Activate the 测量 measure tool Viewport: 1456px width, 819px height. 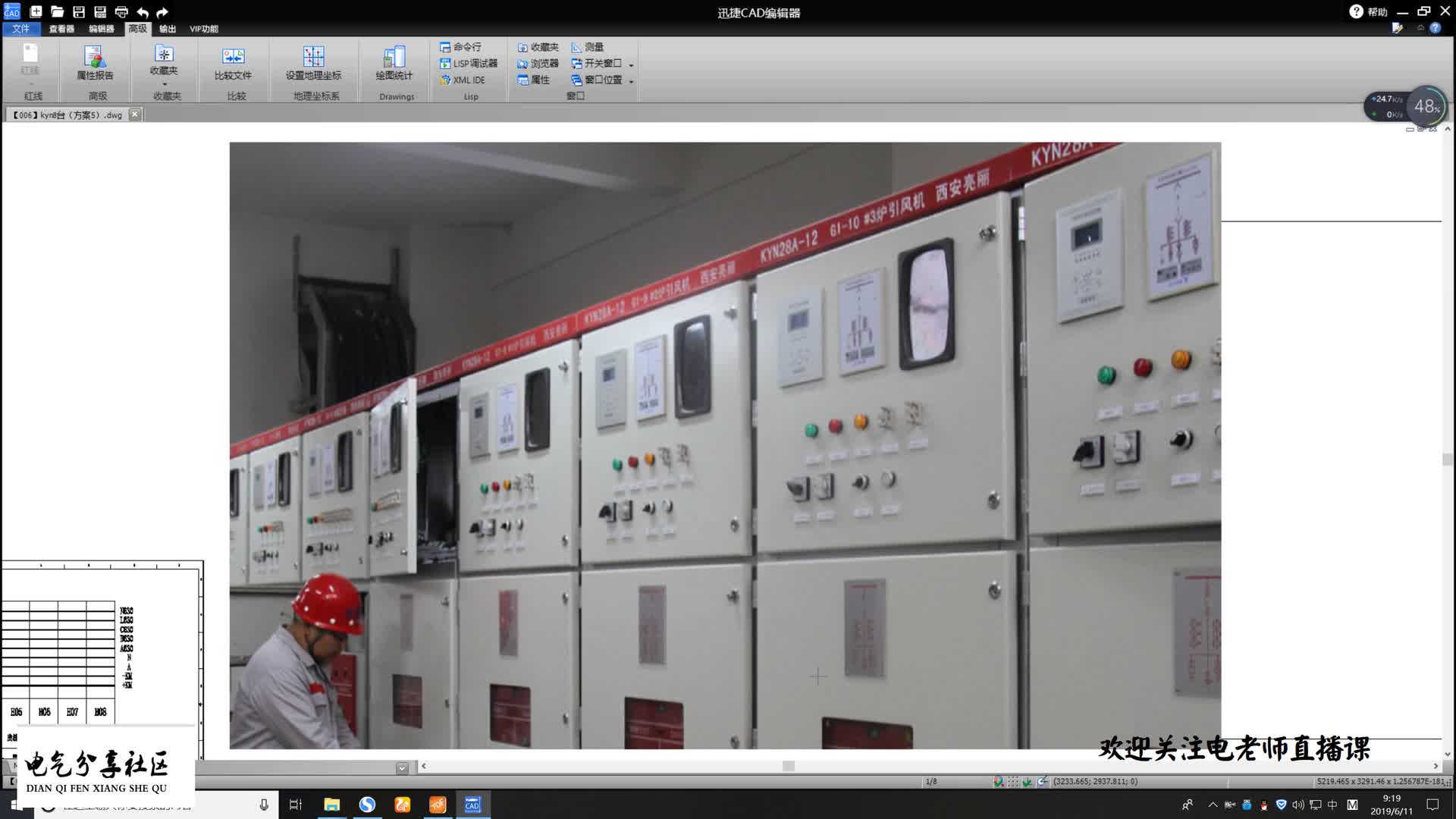(x=588, y=47)
